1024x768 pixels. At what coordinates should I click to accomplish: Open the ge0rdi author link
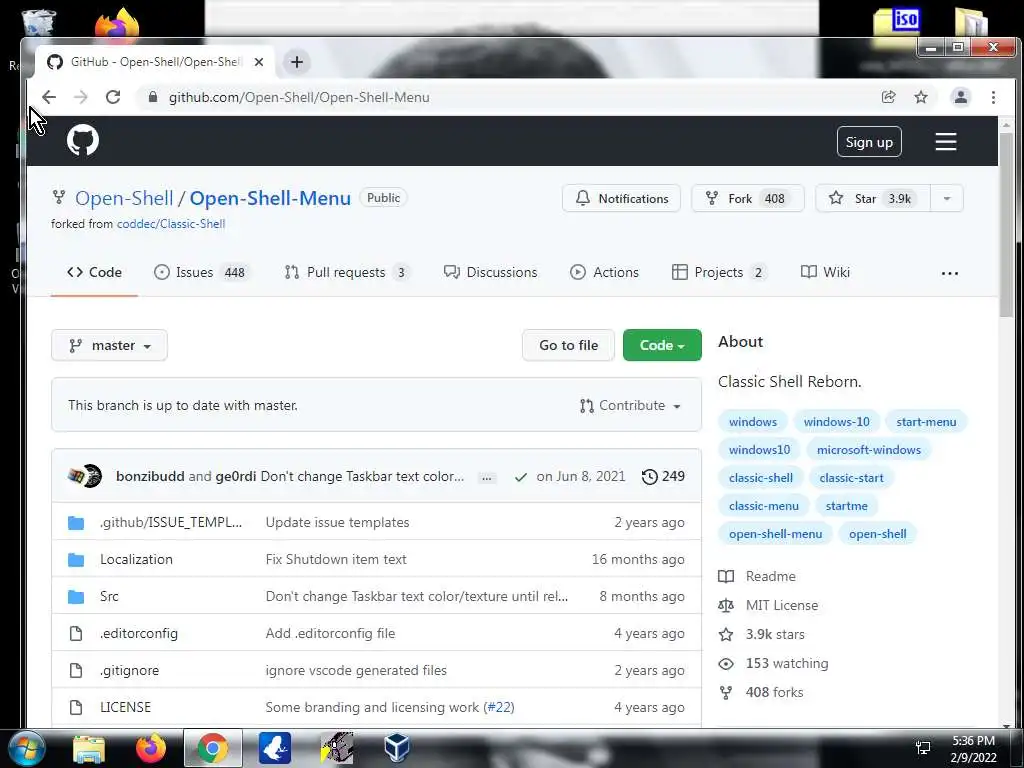point(236,477)
